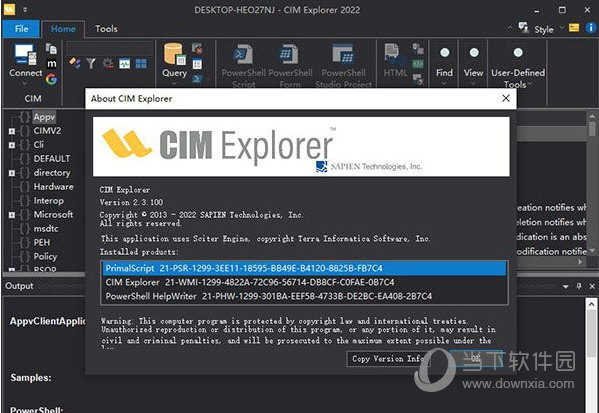Click the small icon with red X beside Query
Viewport: 599px width, 413px height.
197,48
